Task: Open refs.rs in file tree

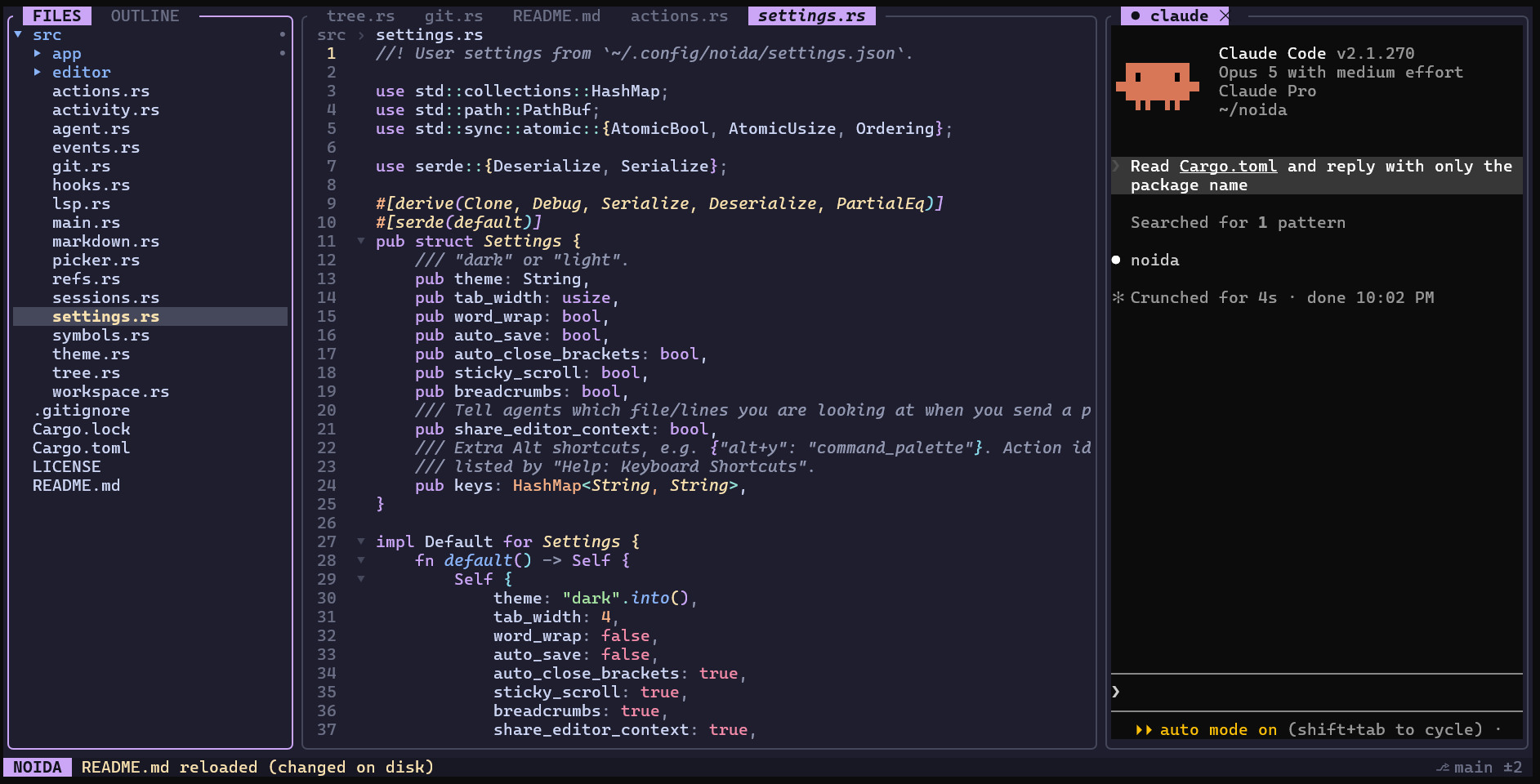Action: click(86, 278)
